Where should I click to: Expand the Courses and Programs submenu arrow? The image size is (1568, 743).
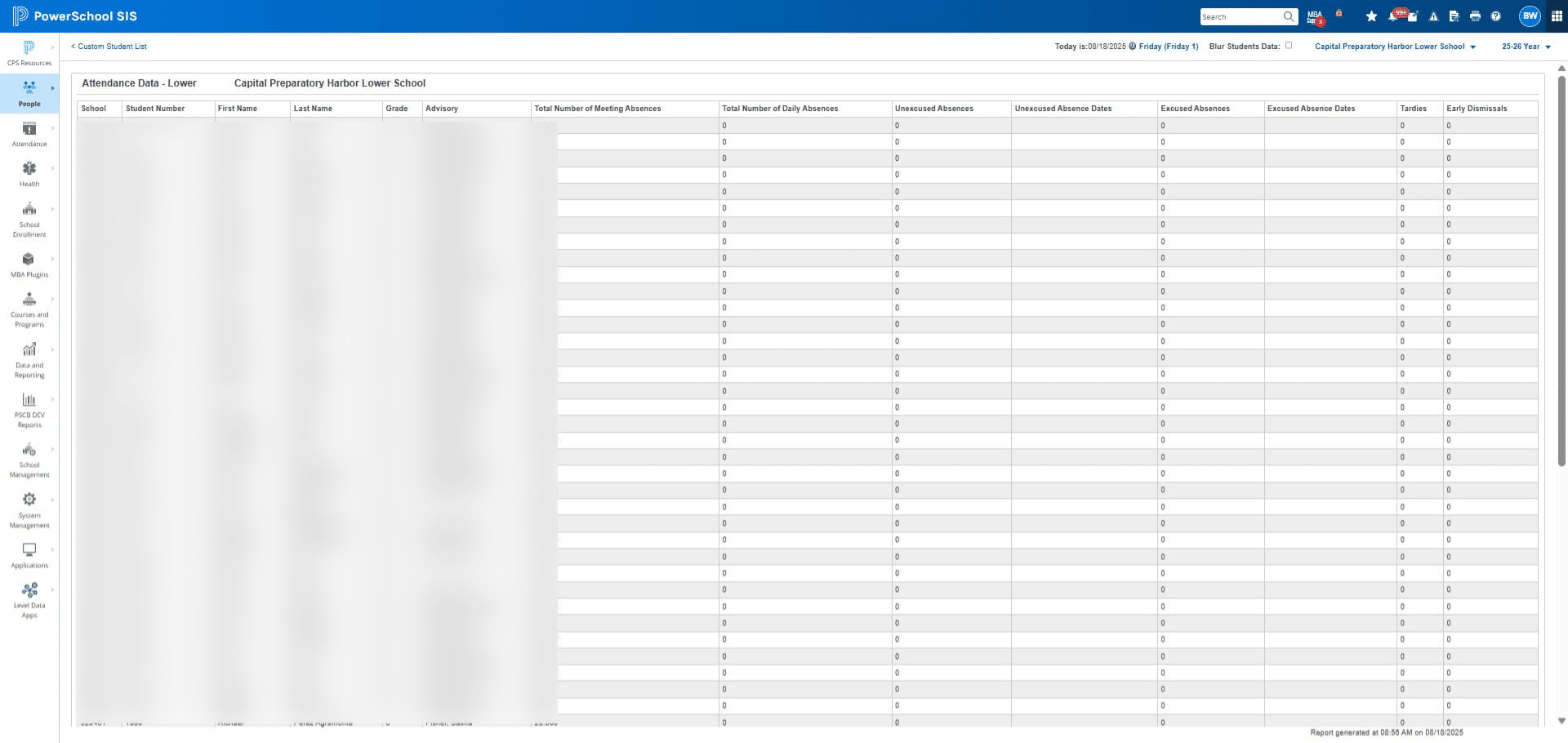pyautogui.click(x=53, y=299)
